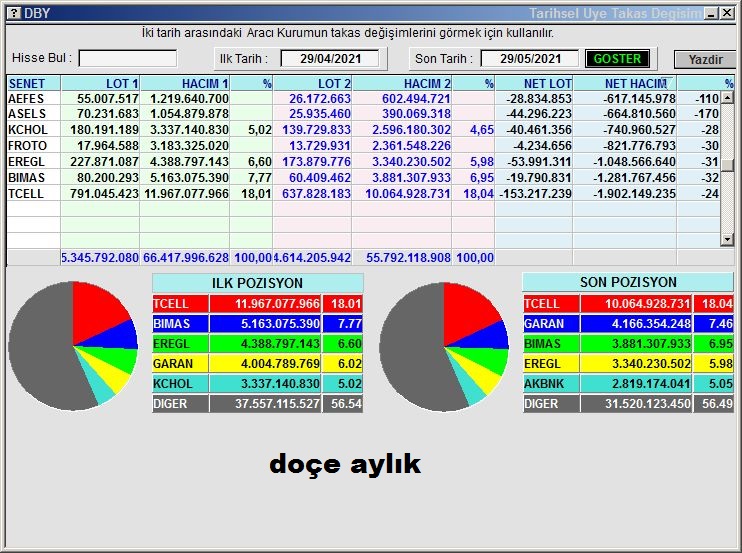Click EREGL NET LOT value -53.991.311
Screen dimensions: 742x553
[539, 162]
